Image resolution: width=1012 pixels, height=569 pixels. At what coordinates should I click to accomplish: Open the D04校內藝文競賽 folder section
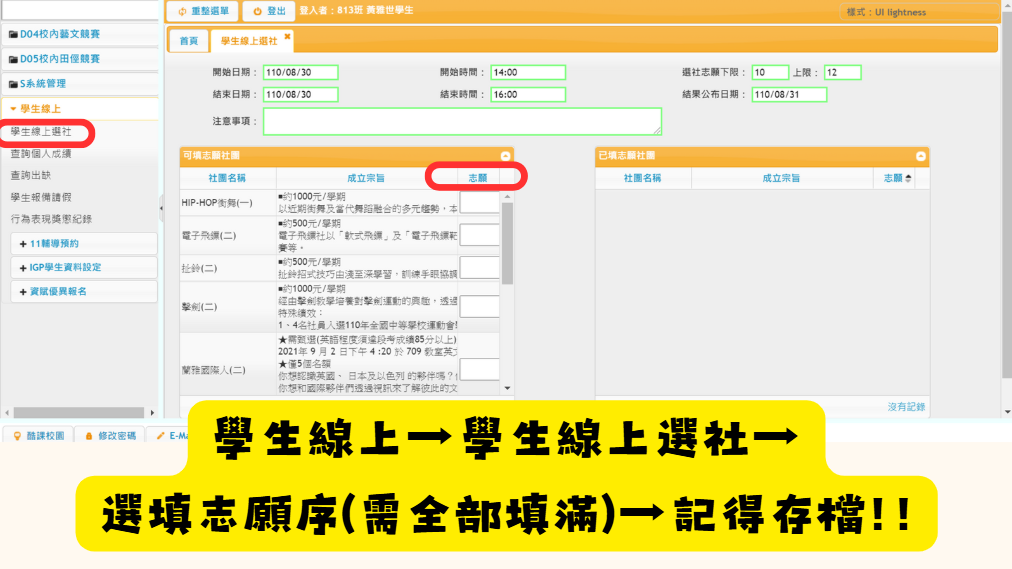coord(60,34)
